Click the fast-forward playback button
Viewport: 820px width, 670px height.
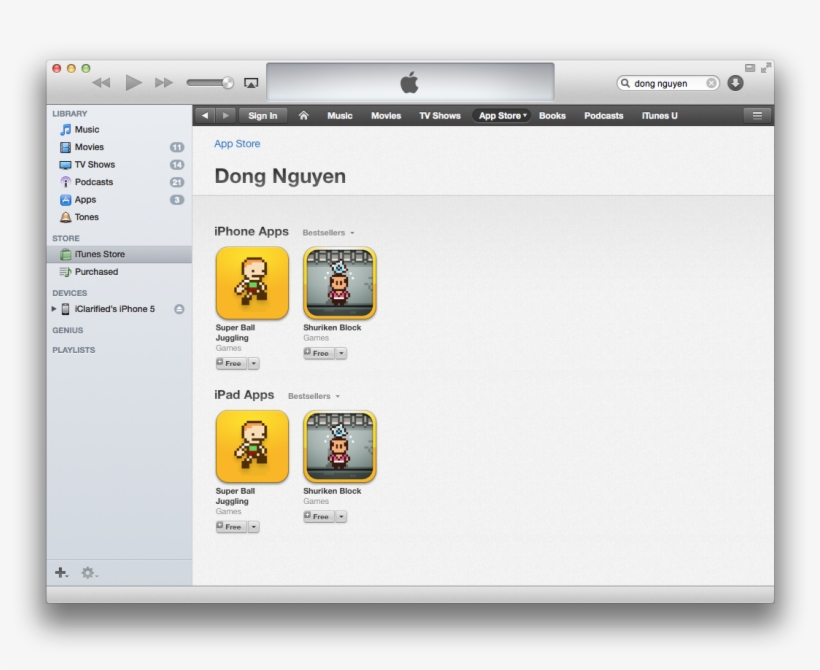(164, 83)
